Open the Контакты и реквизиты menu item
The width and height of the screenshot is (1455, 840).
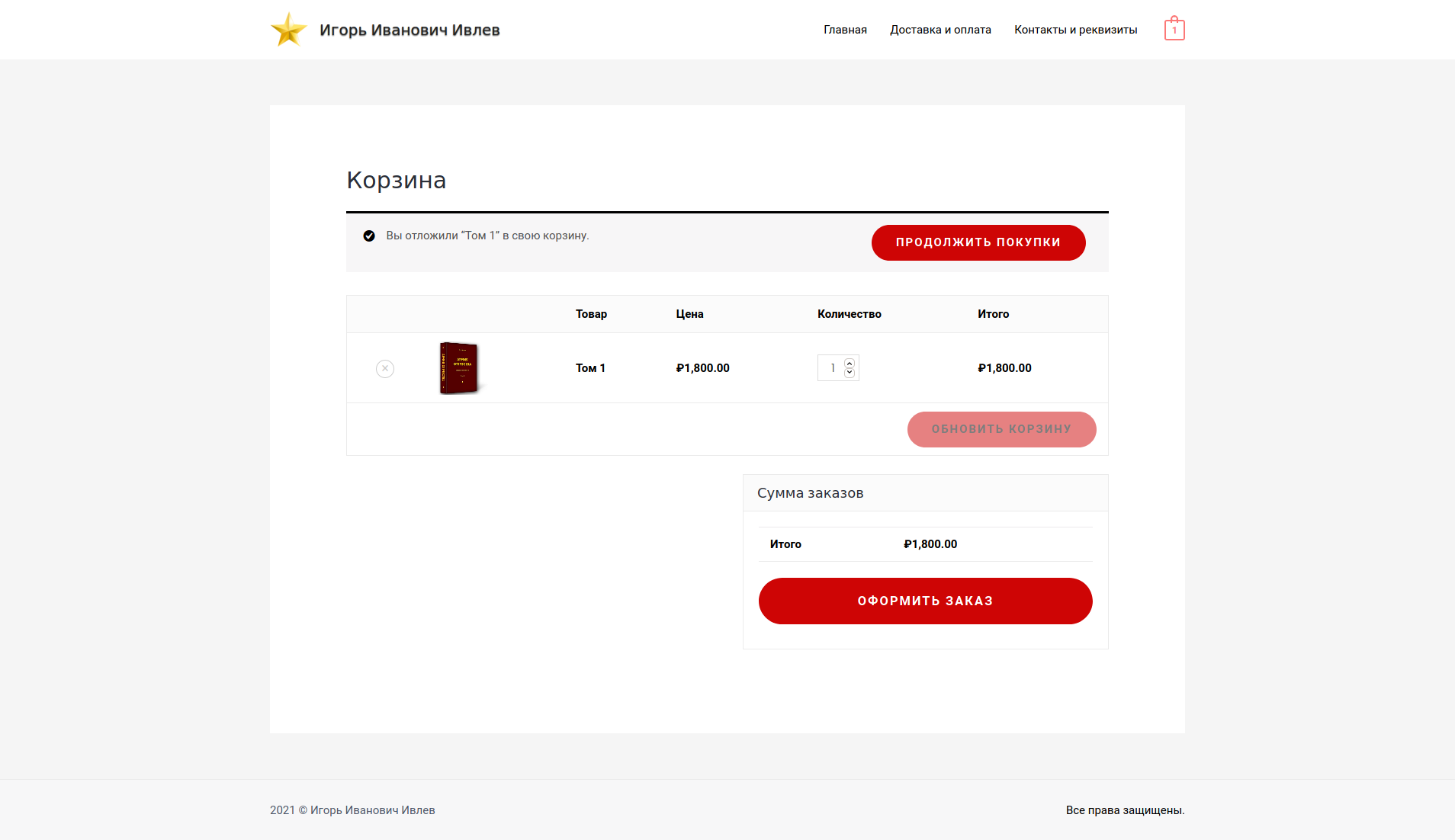1075,29
